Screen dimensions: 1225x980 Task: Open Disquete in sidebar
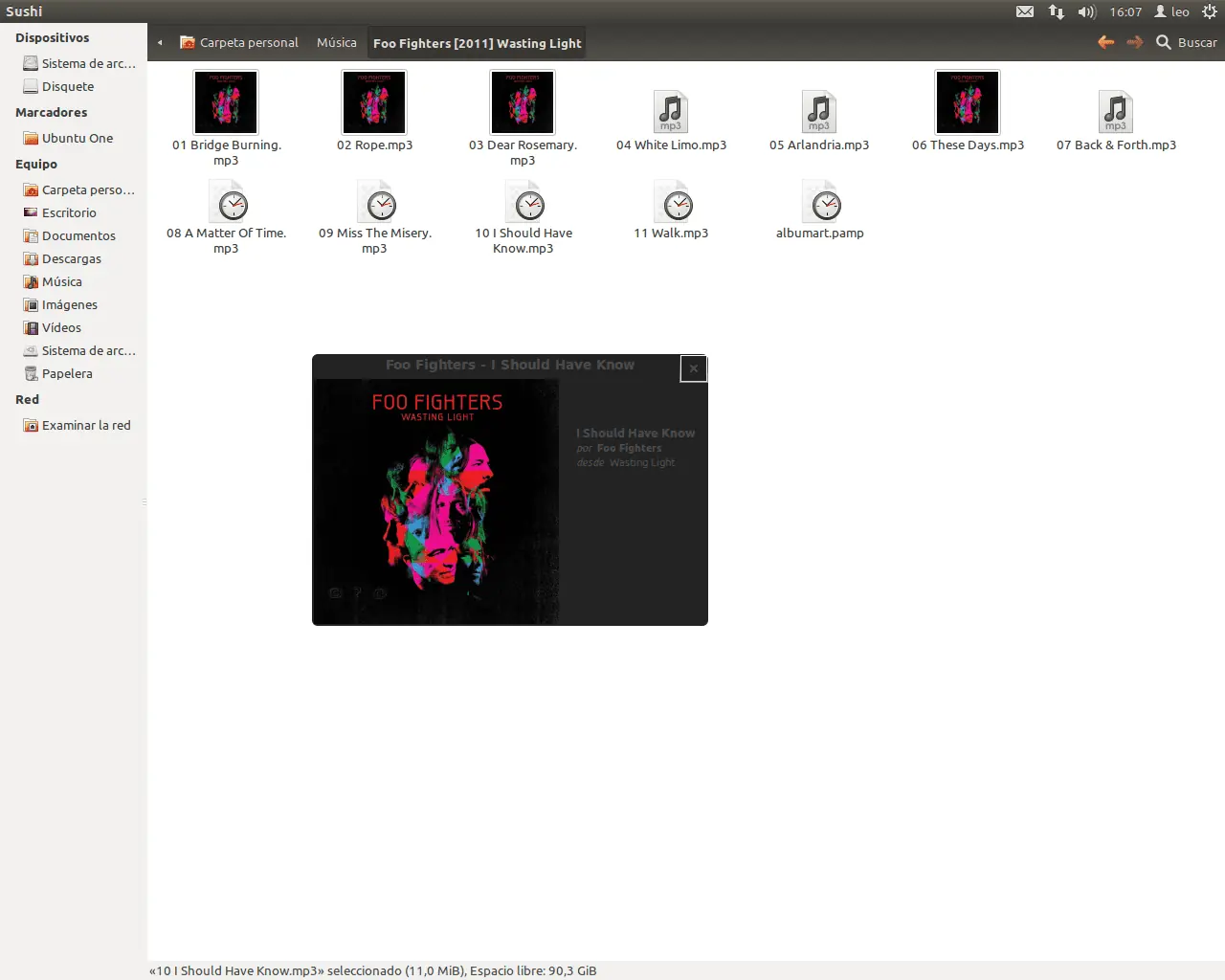coord(59,86)
